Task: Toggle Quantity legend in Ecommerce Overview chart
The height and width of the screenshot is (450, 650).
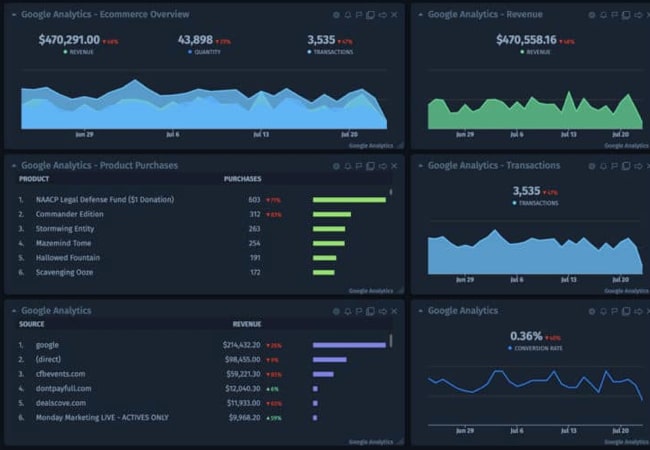Action: click(x=204, y=51)
